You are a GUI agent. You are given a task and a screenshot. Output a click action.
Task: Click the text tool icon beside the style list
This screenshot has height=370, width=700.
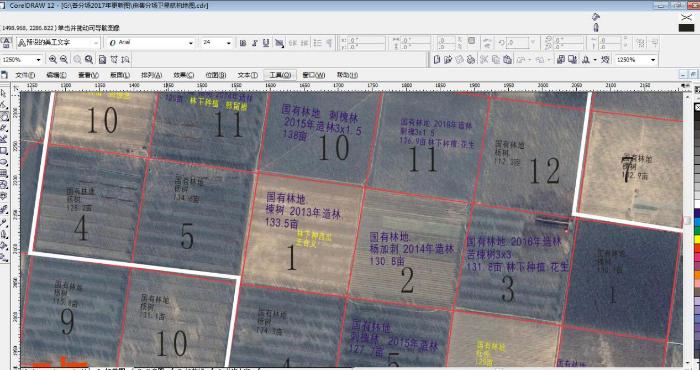pyautogui.click(x=6, y=43)
